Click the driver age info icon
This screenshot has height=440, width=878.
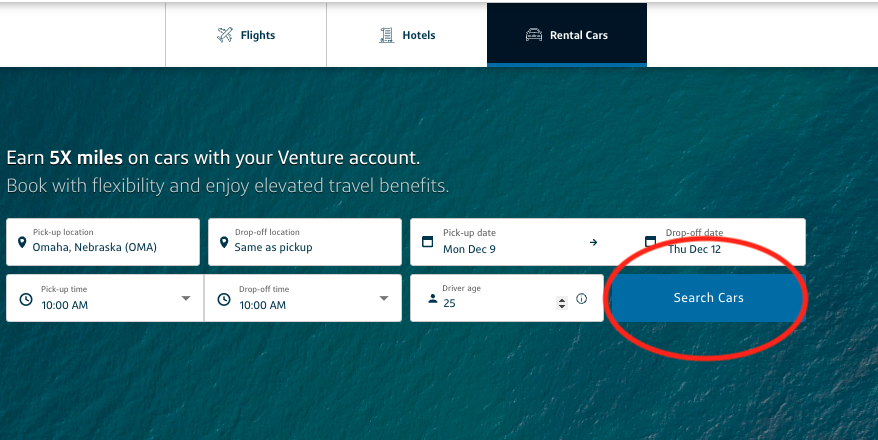point(582,298)
